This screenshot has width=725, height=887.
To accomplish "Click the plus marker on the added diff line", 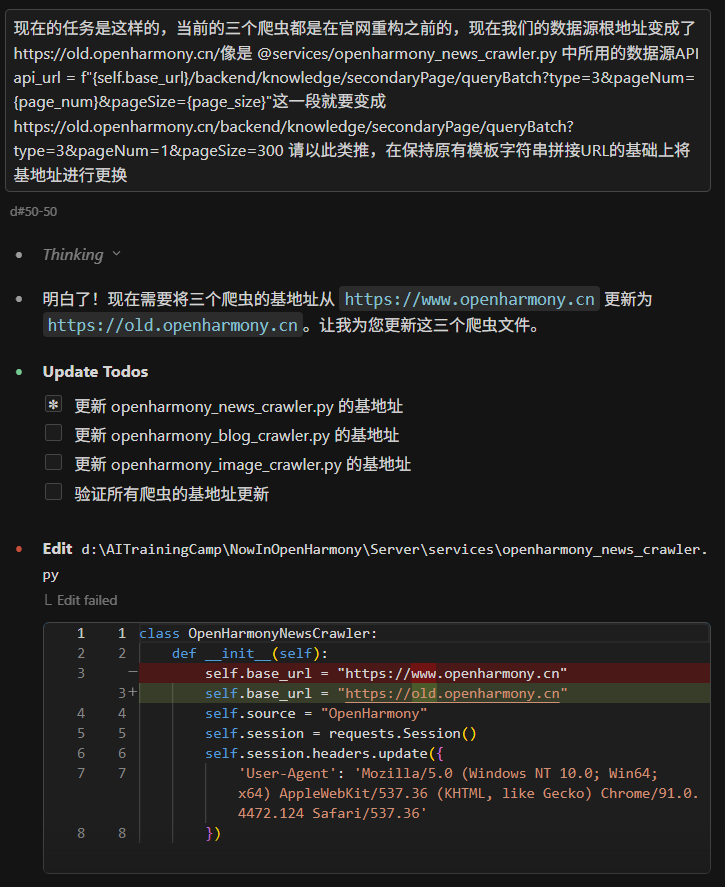I will [131, 692].
